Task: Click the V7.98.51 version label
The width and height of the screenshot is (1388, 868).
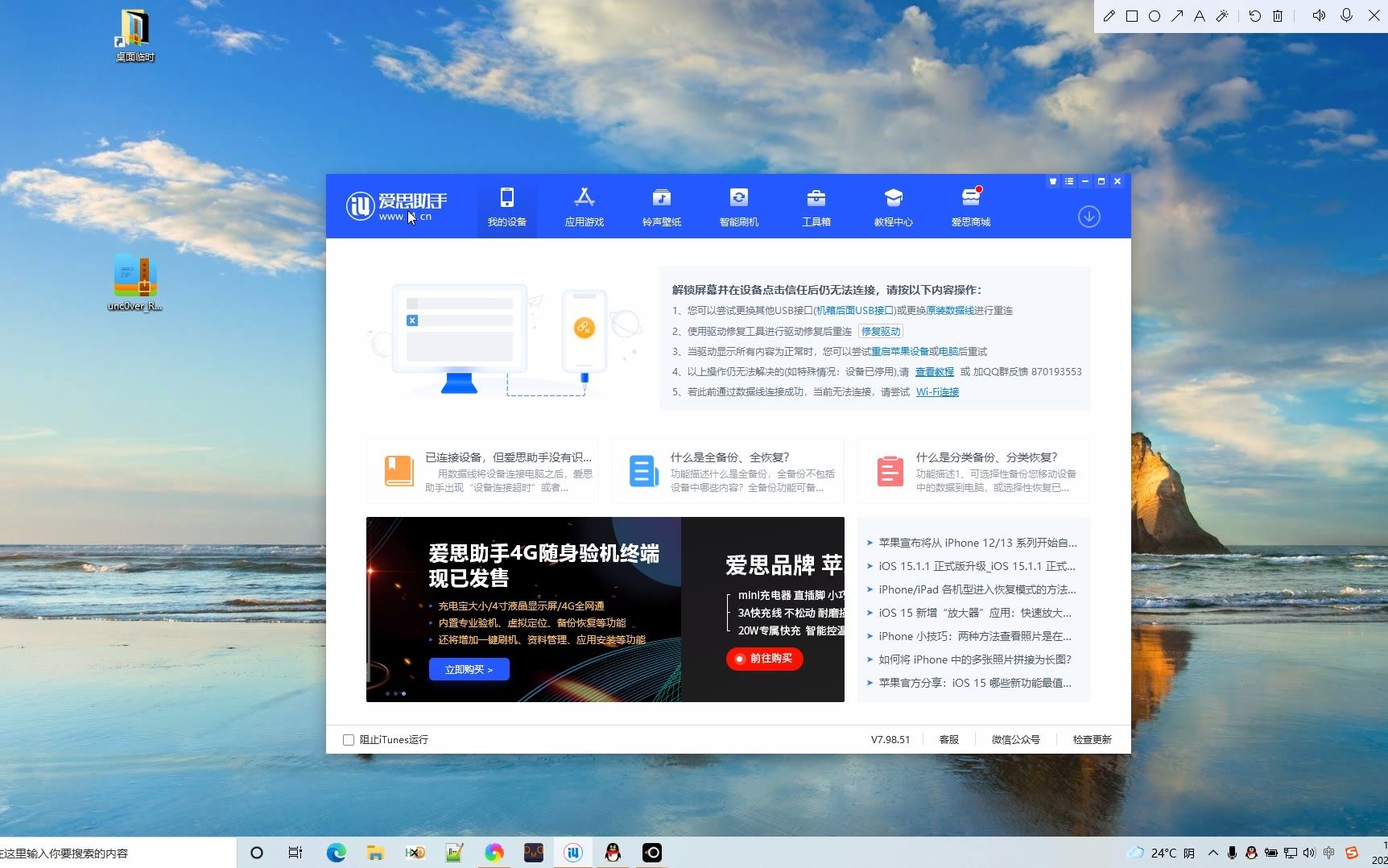Action: coord(890,740)
